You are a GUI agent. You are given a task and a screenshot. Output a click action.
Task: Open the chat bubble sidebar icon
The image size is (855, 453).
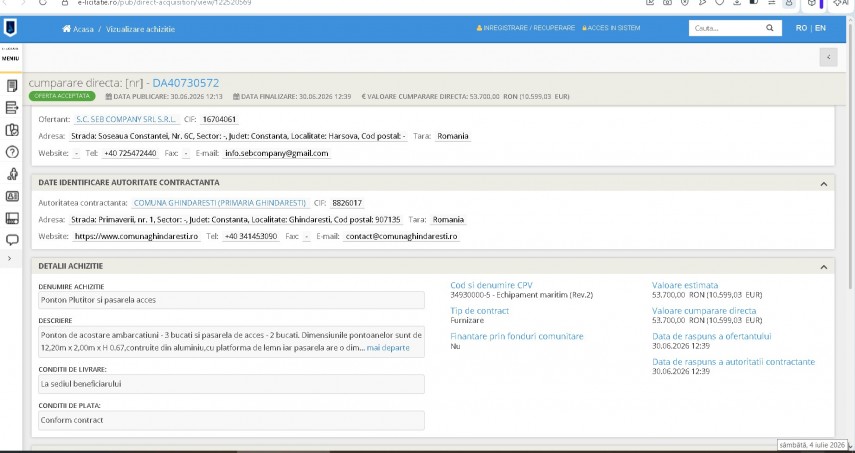point(12,240)
